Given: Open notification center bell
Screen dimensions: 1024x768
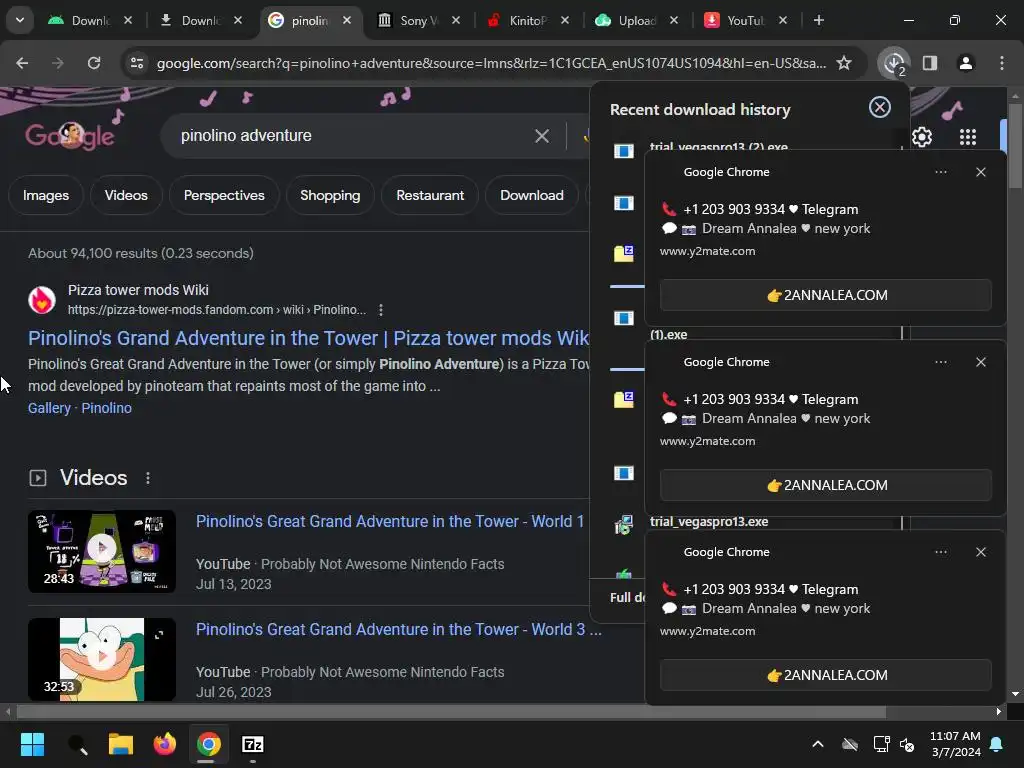Looking at the screenshot, I should point(997,744).
